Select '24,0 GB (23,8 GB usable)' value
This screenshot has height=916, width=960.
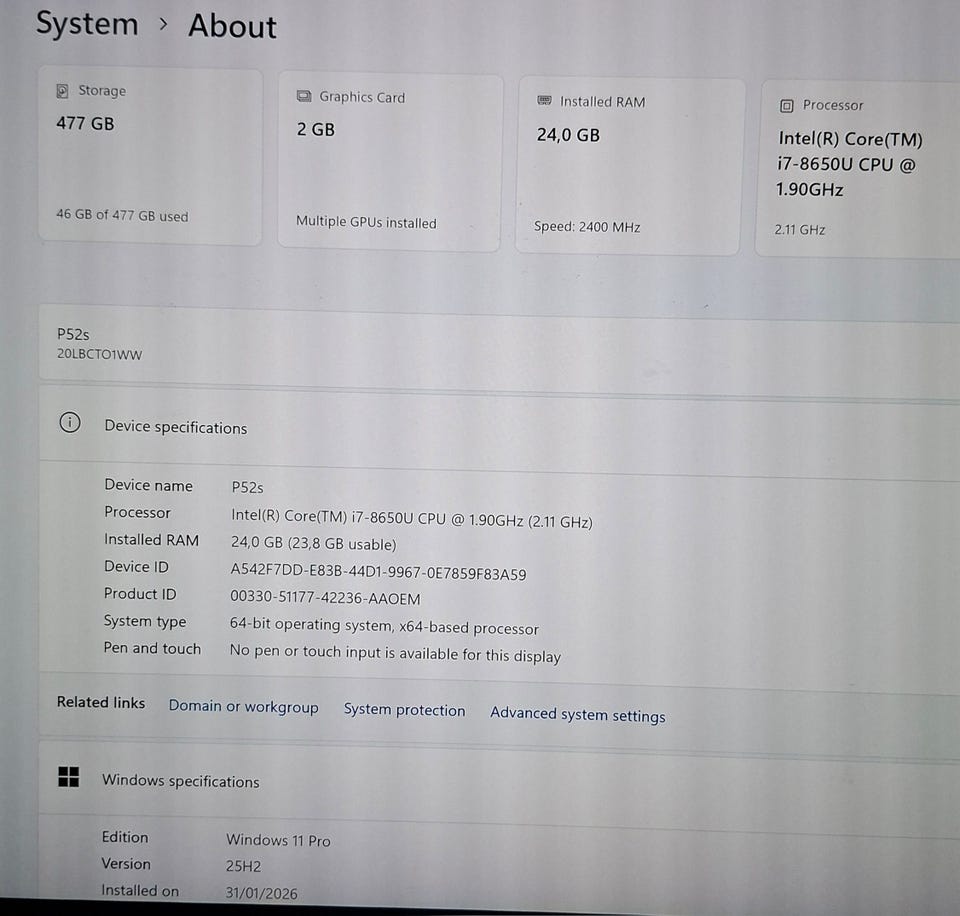tap(313, 543)
